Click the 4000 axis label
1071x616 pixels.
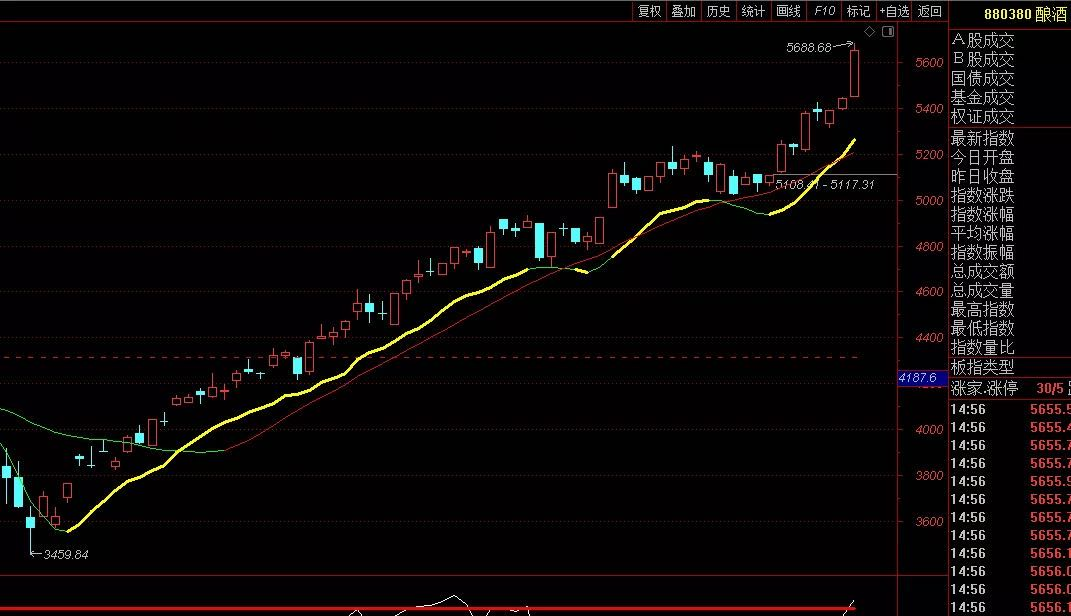point(929,430)
